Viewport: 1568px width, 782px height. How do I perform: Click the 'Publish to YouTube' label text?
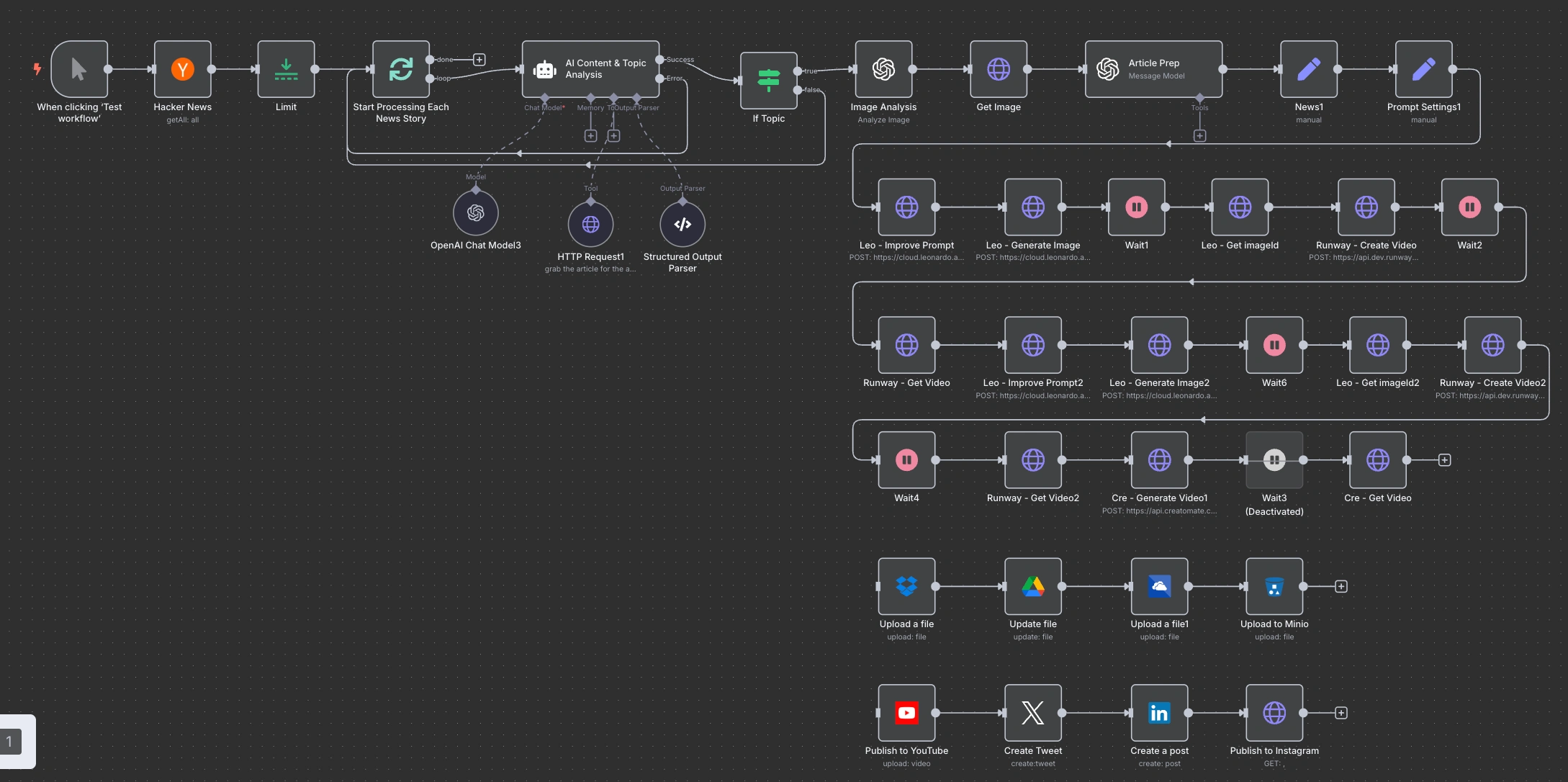pyautogui.click(x=906, y=750)
